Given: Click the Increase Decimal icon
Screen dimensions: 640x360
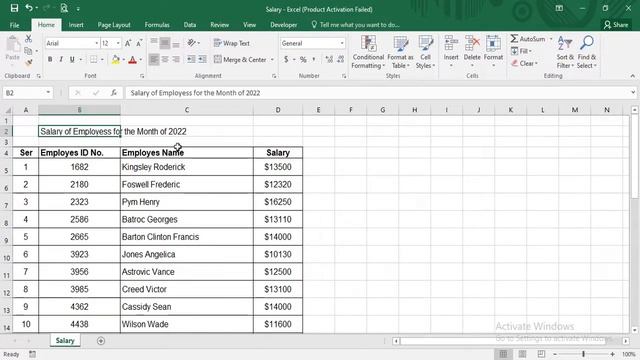Looking at the screenshot, I should [329, 60].
